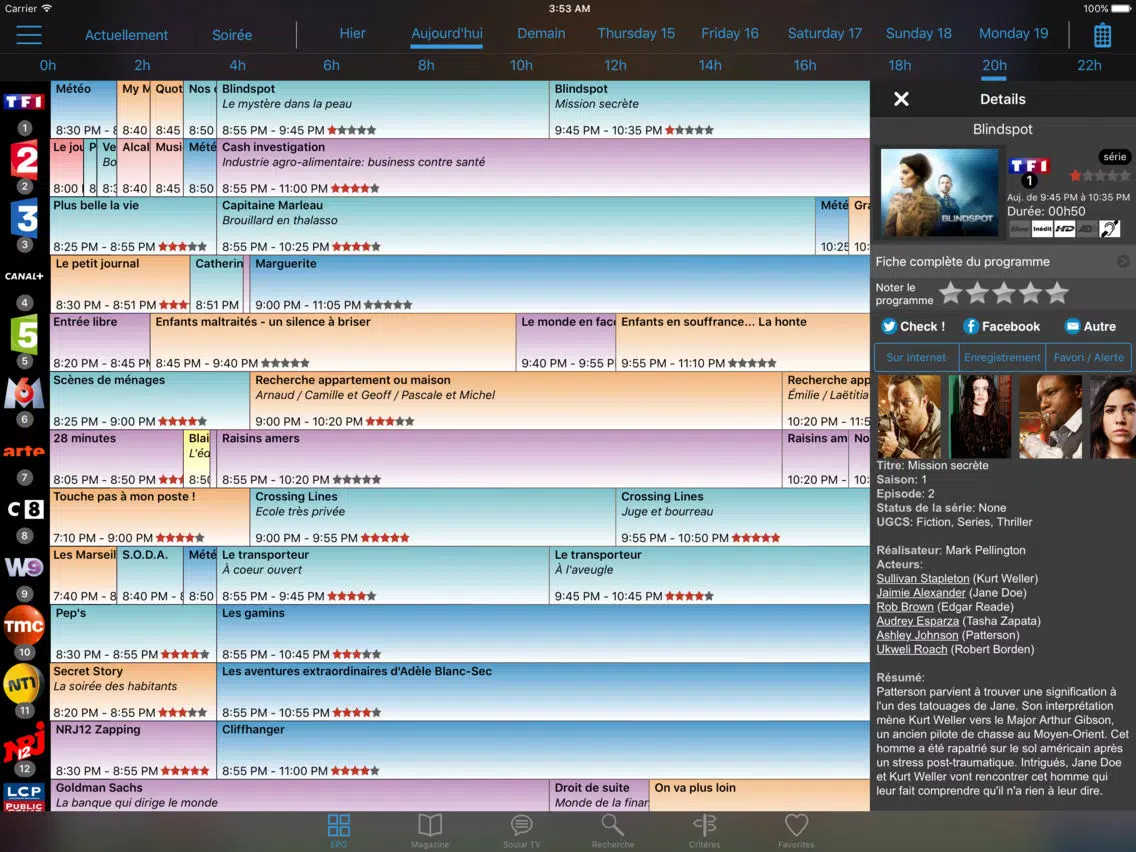Open the Social TV tab
The image size is (1136, 852).
click(522, 830)
